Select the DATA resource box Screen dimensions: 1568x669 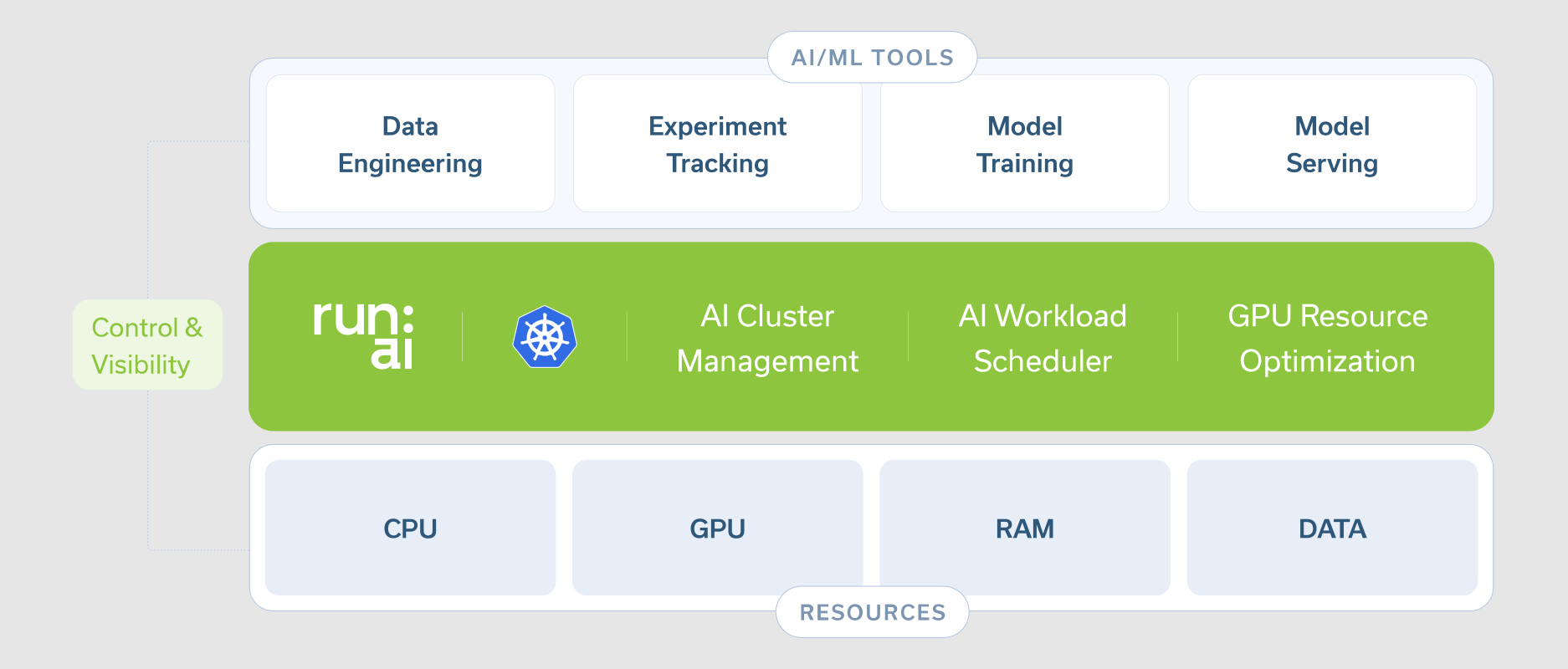coord(1332,528)
